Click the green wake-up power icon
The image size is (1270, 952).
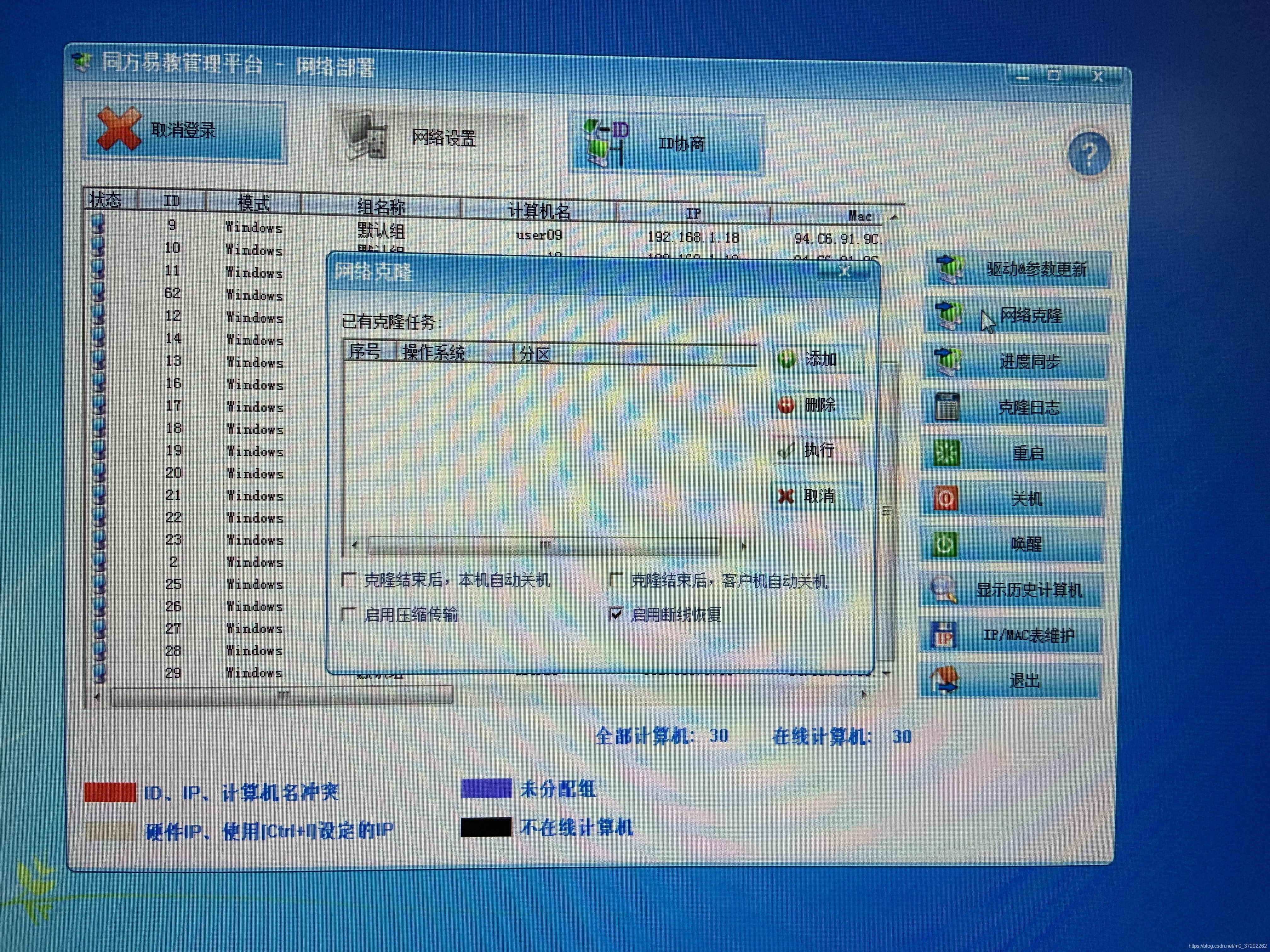click(x=944, y=544)
